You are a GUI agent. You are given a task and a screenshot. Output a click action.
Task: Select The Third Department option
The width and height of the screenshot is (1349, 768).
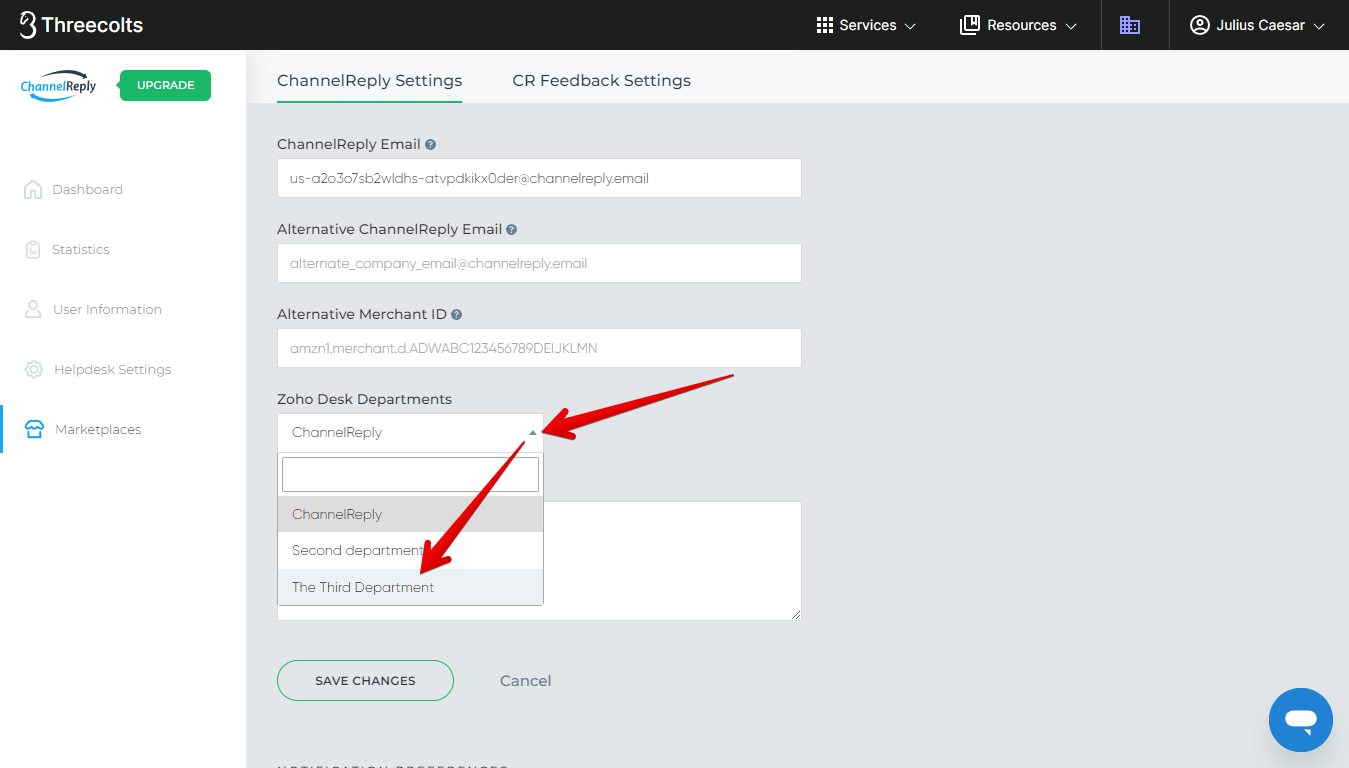(410, 587)
